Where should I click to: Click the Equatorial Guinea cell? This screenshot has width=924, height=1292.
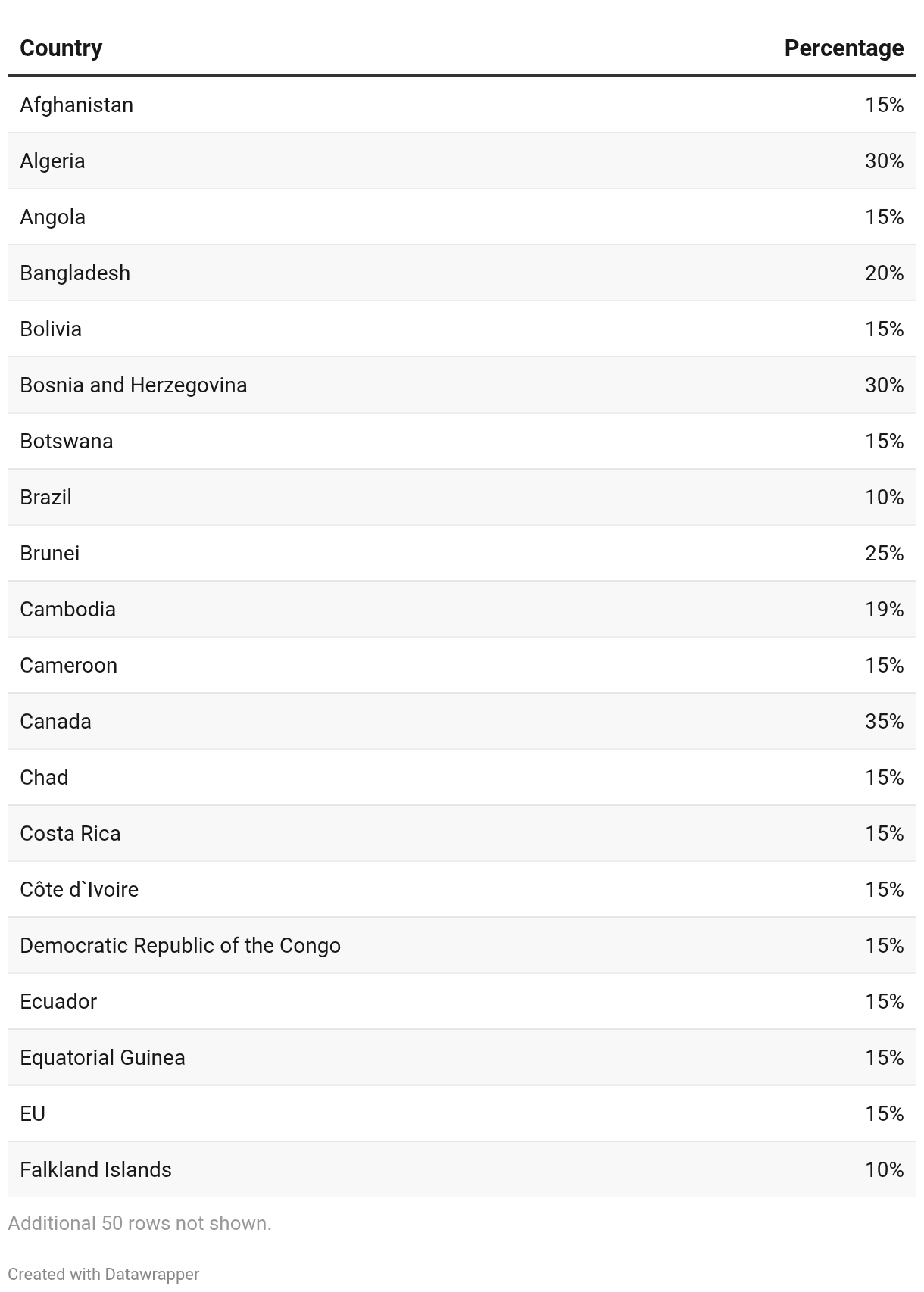(x=102, y=1058)
